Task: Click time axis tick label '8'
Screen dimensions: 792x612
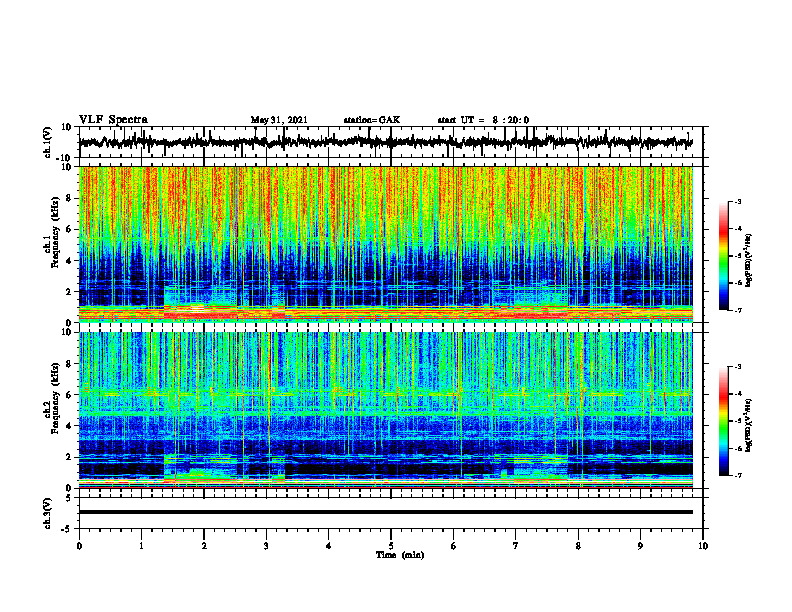Action: 578,546
